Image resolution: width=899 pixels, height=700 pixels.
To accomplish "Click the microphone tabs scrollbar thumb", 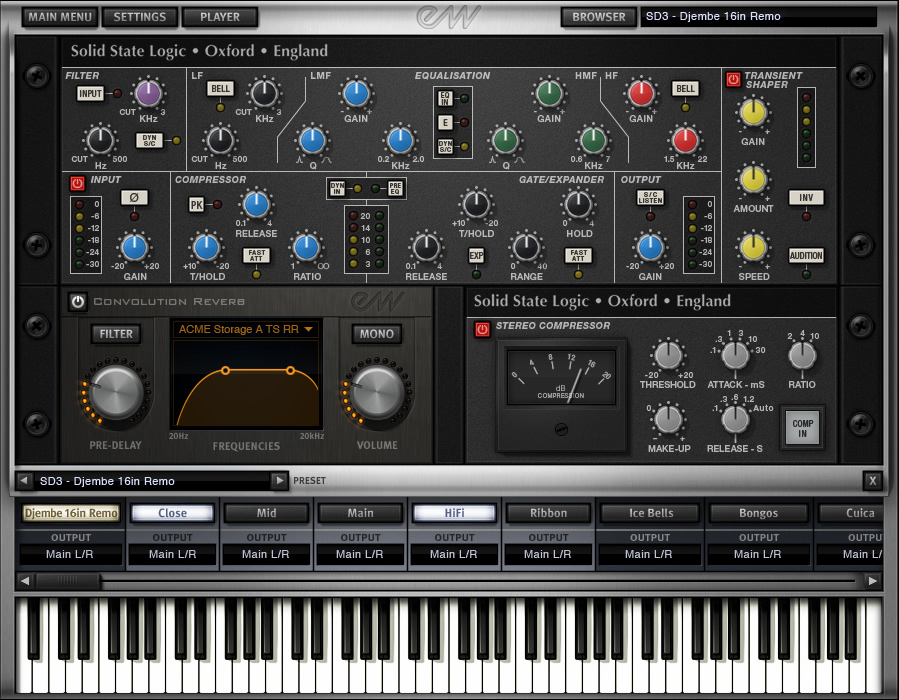I will click(x=68, y=581).
